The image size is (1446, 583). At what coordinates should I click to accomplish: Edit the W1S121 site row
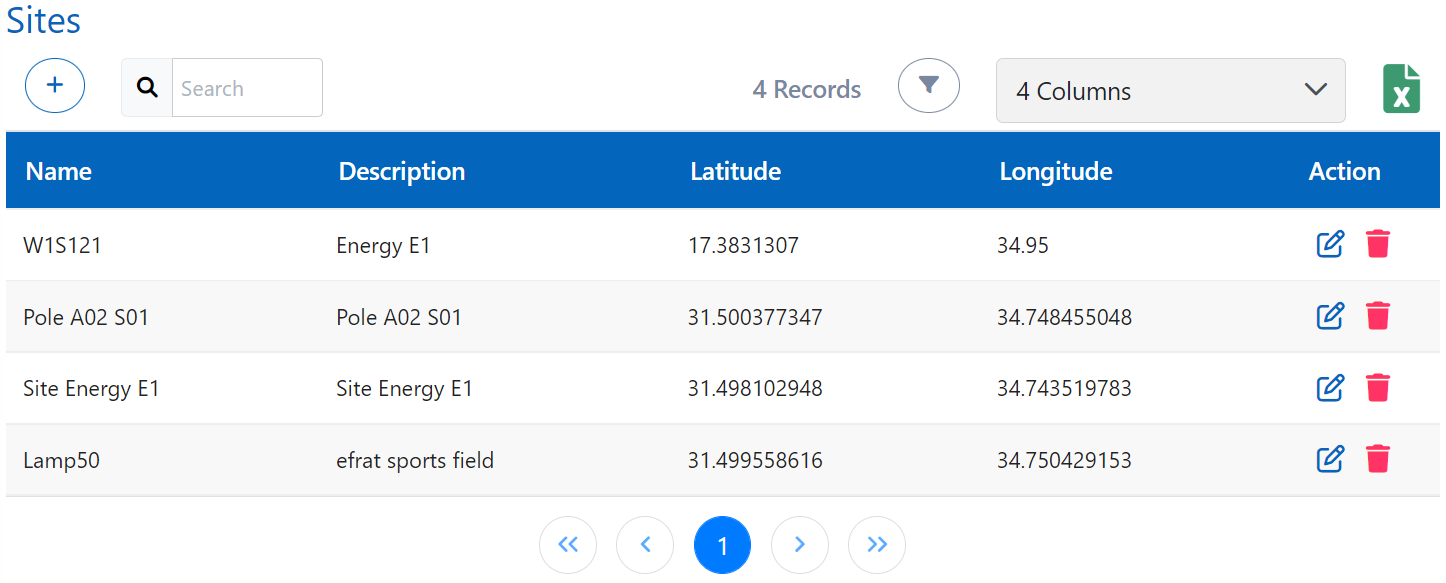tap(1329, 244)
